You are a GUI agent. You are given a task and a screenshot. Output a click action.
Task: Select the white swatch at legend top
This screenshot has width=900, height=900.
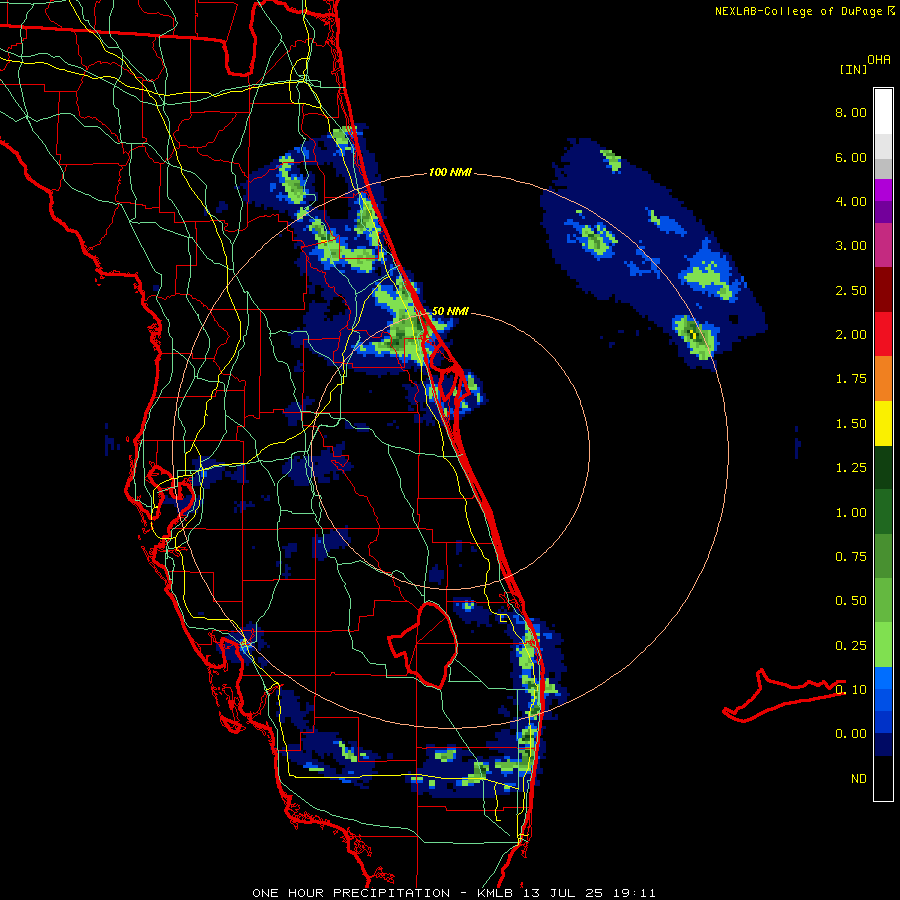click(883, 112)
